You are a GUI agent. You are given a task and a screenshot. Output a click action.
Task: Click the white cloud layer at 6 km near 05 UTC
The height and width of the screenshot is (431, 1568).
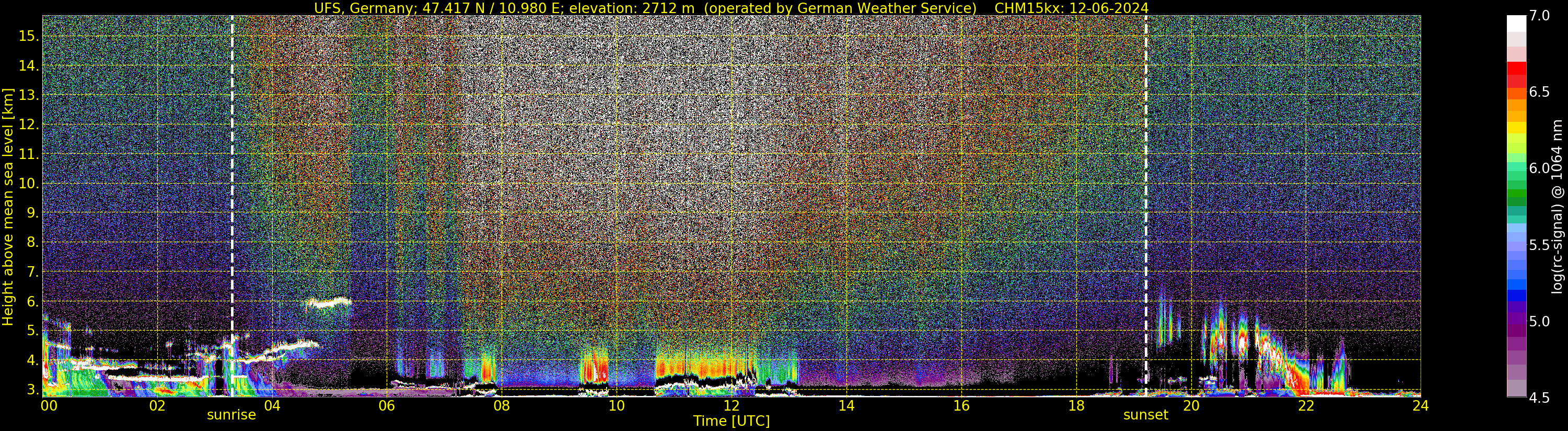tap(329, 302)
